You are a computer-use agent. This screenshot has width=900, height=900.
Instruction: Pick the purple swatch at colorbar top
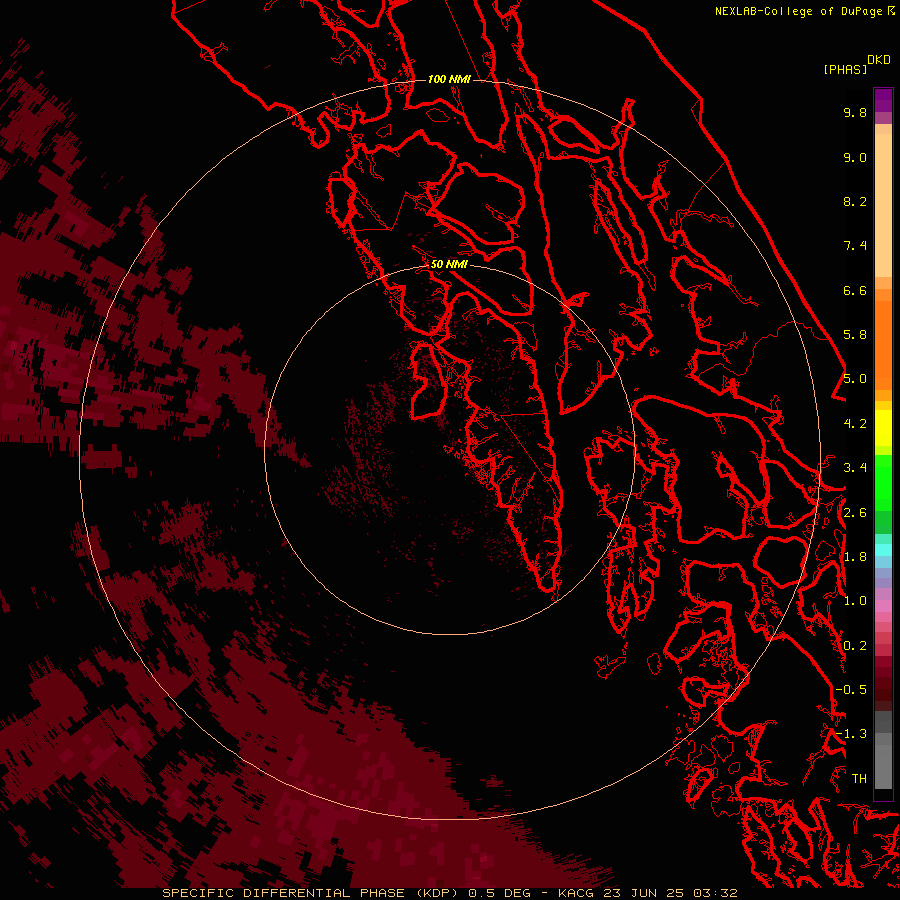point(883,100)
